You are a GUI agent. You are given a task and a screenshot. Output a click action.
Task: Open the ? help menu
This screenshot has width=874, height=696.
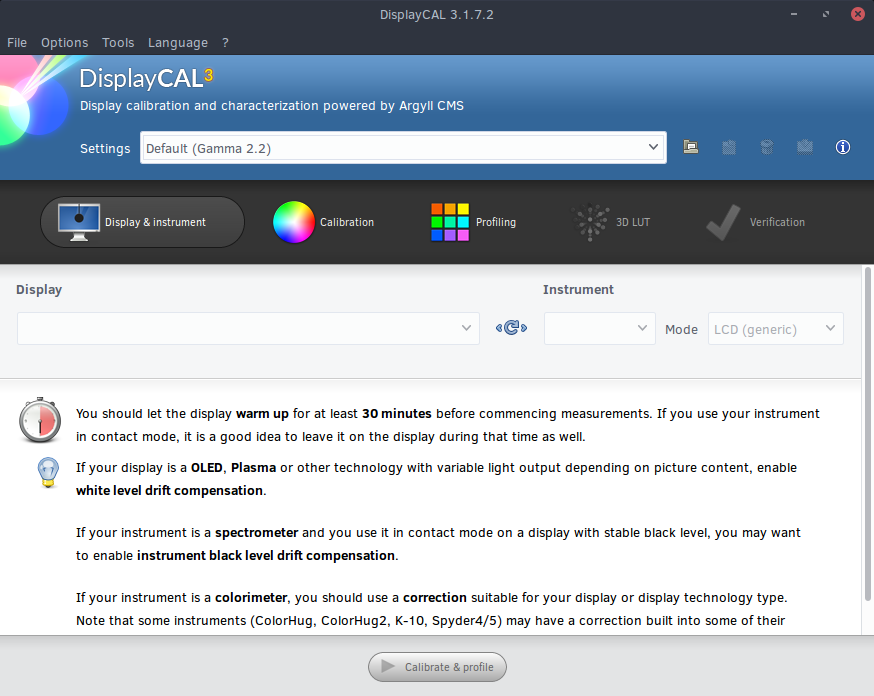(225, 42)
